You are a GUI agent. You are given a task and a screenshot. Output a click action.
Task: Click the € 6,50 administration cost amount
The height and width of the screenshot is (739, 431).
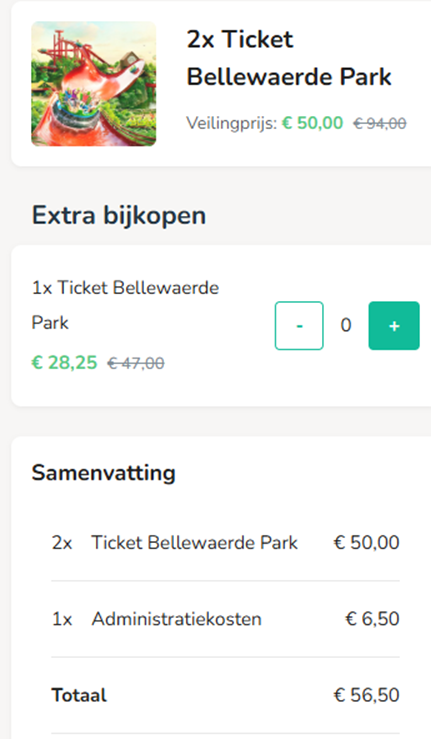point(372,619)
